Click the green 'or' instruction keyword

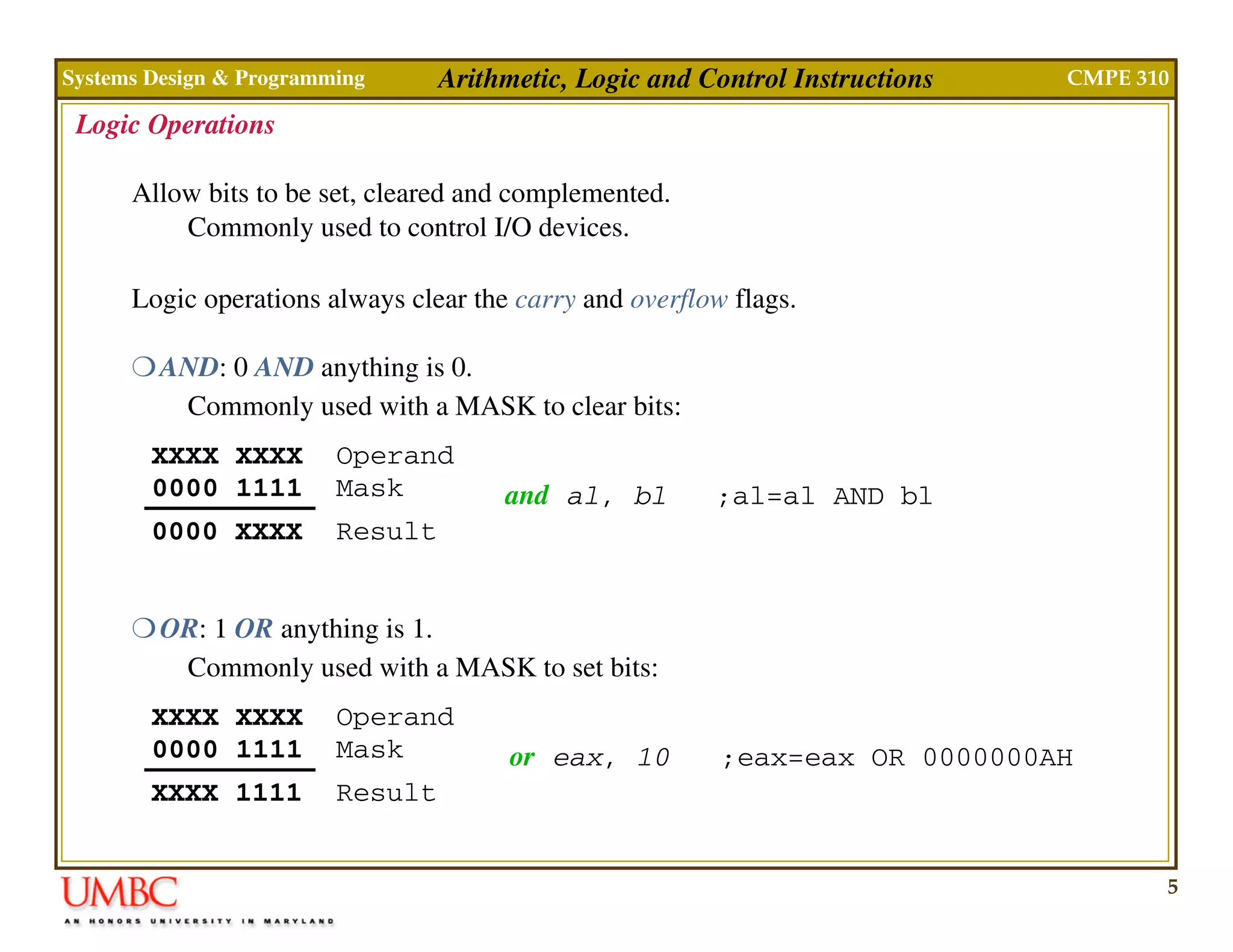[522, 758]
